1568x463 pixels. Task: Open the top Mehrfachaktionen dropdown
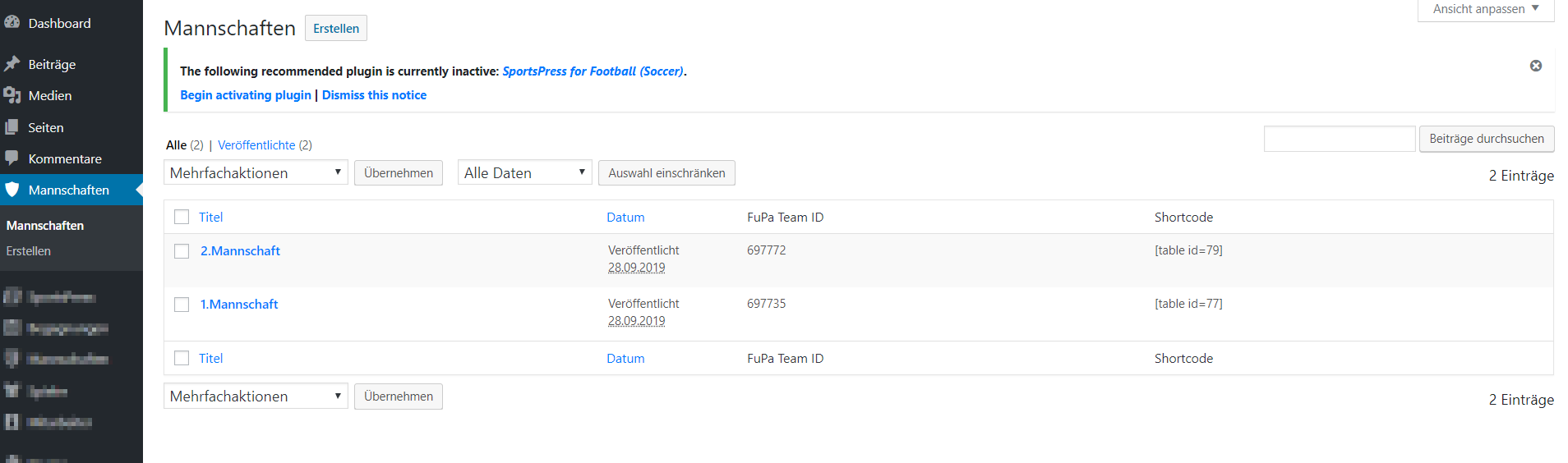click(256, 172)
